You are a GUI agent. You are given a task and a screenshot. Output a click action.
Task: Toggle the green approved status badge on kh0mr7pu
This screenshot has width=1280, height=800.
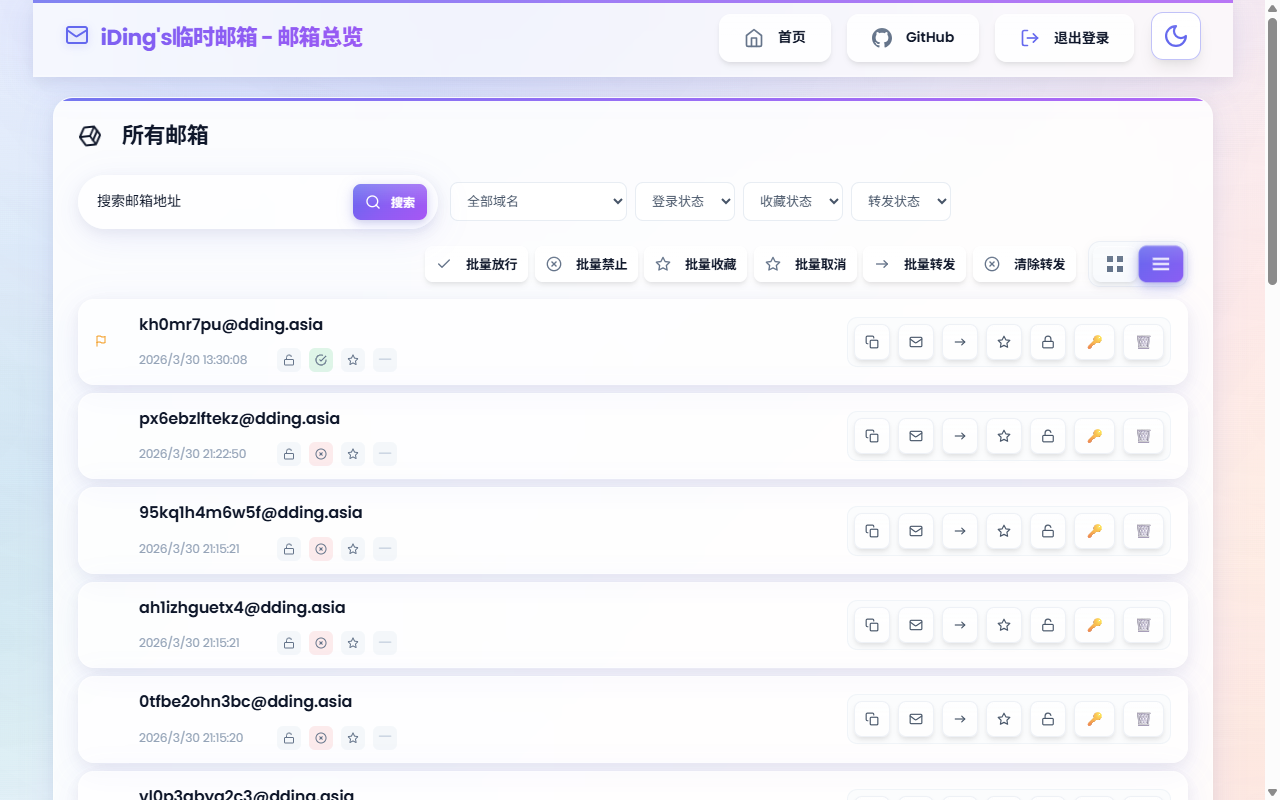point(320,360)
